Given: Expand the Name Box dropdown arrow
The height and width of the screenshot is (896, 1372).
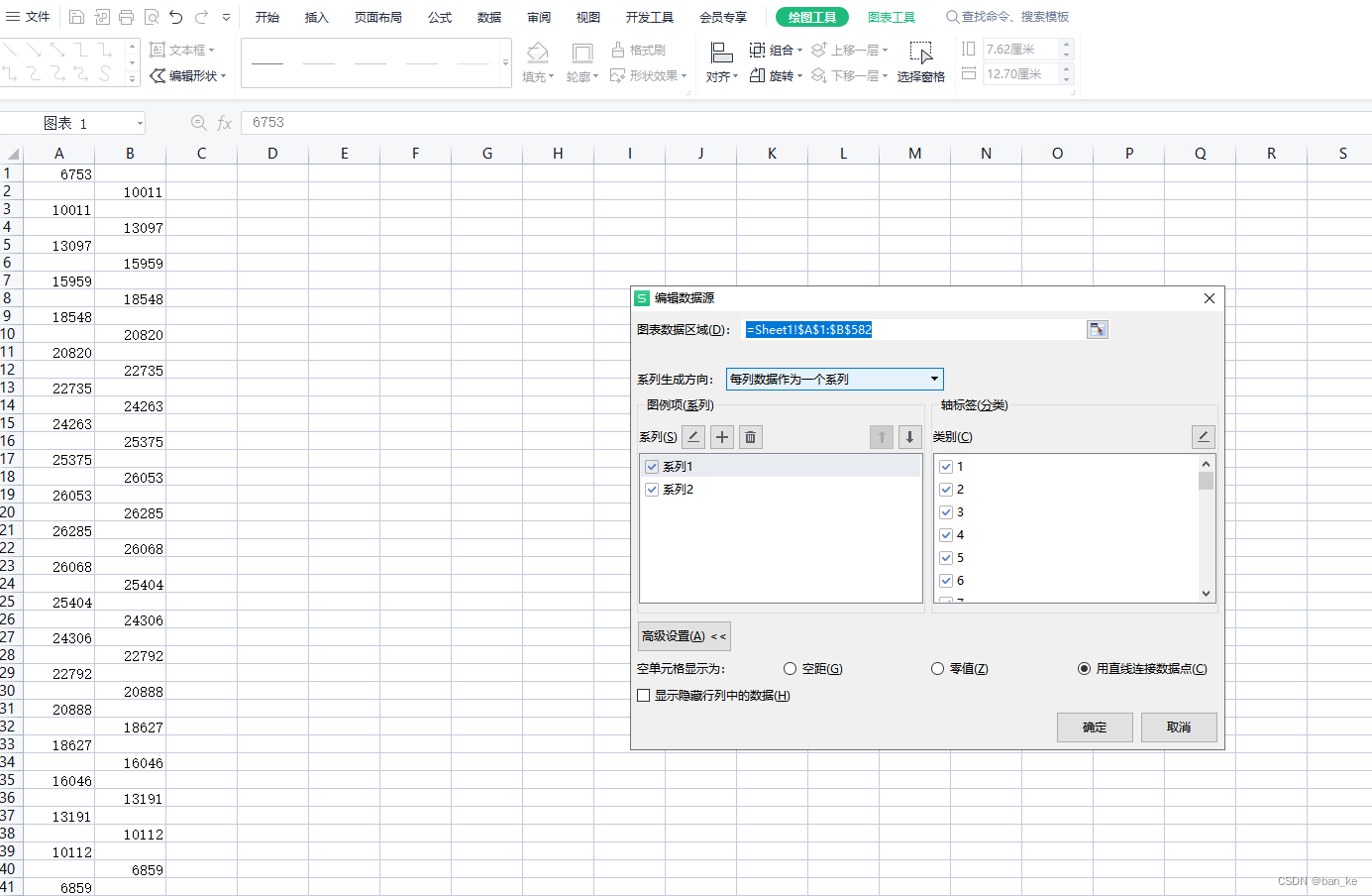Looking at the screenshot, I should (x=140, y=123).
